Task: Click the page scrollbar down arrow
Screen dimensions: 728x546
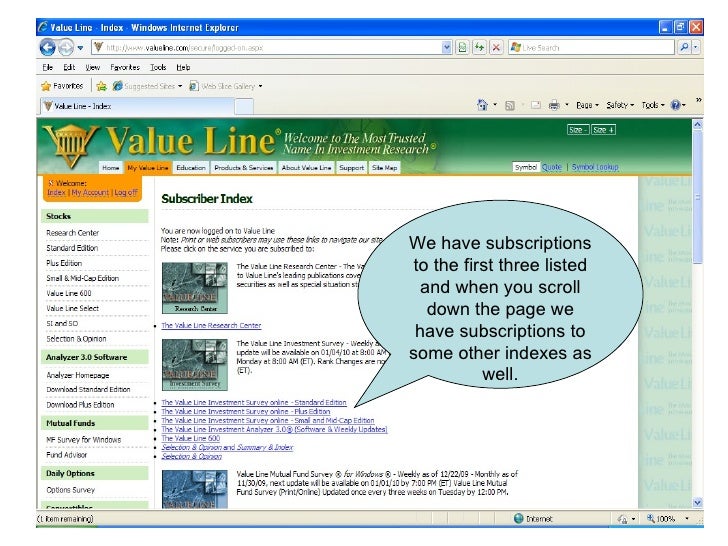Action: tap(697, 502)
